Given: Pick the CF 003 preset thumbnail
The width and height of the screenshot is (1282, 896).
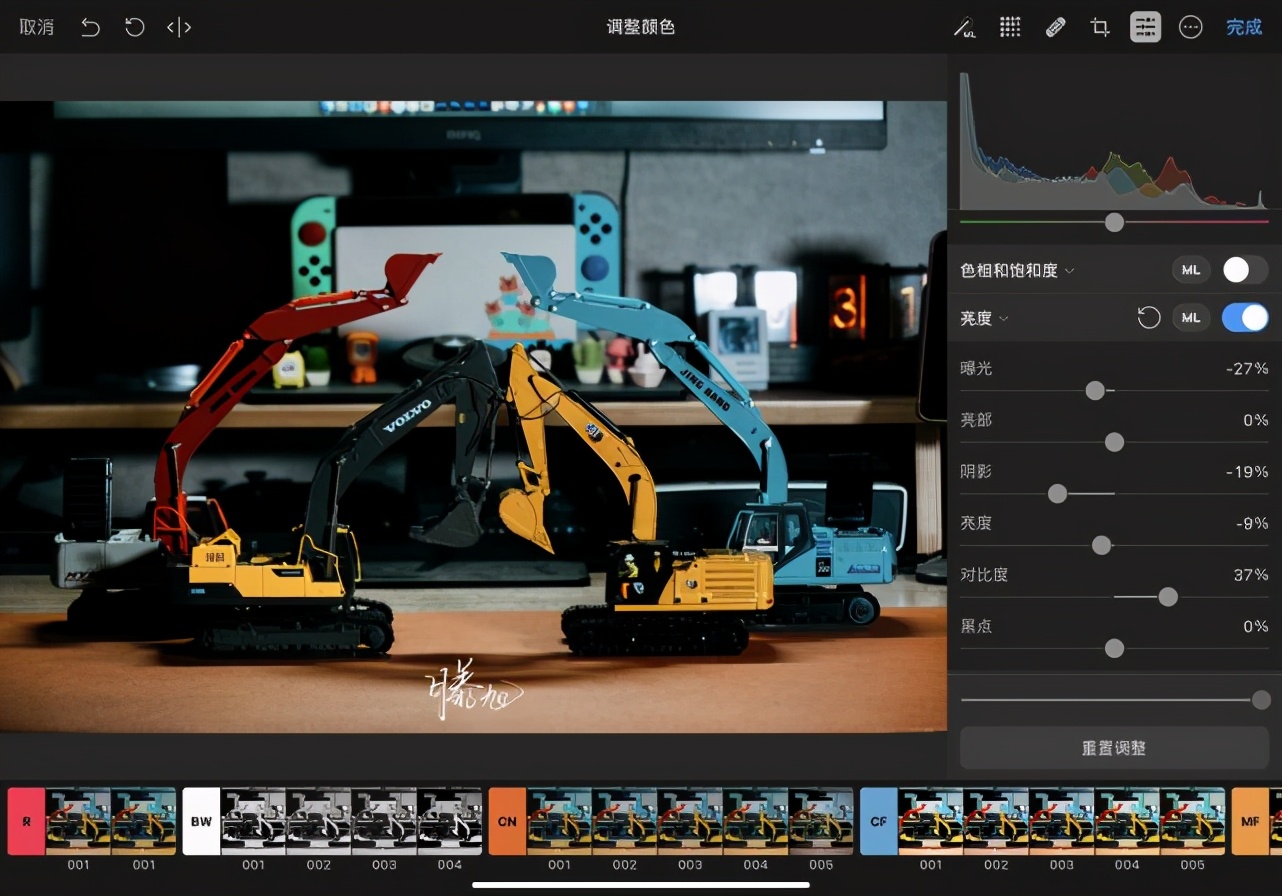Looking at the screenshot, I should point(1062,821).
